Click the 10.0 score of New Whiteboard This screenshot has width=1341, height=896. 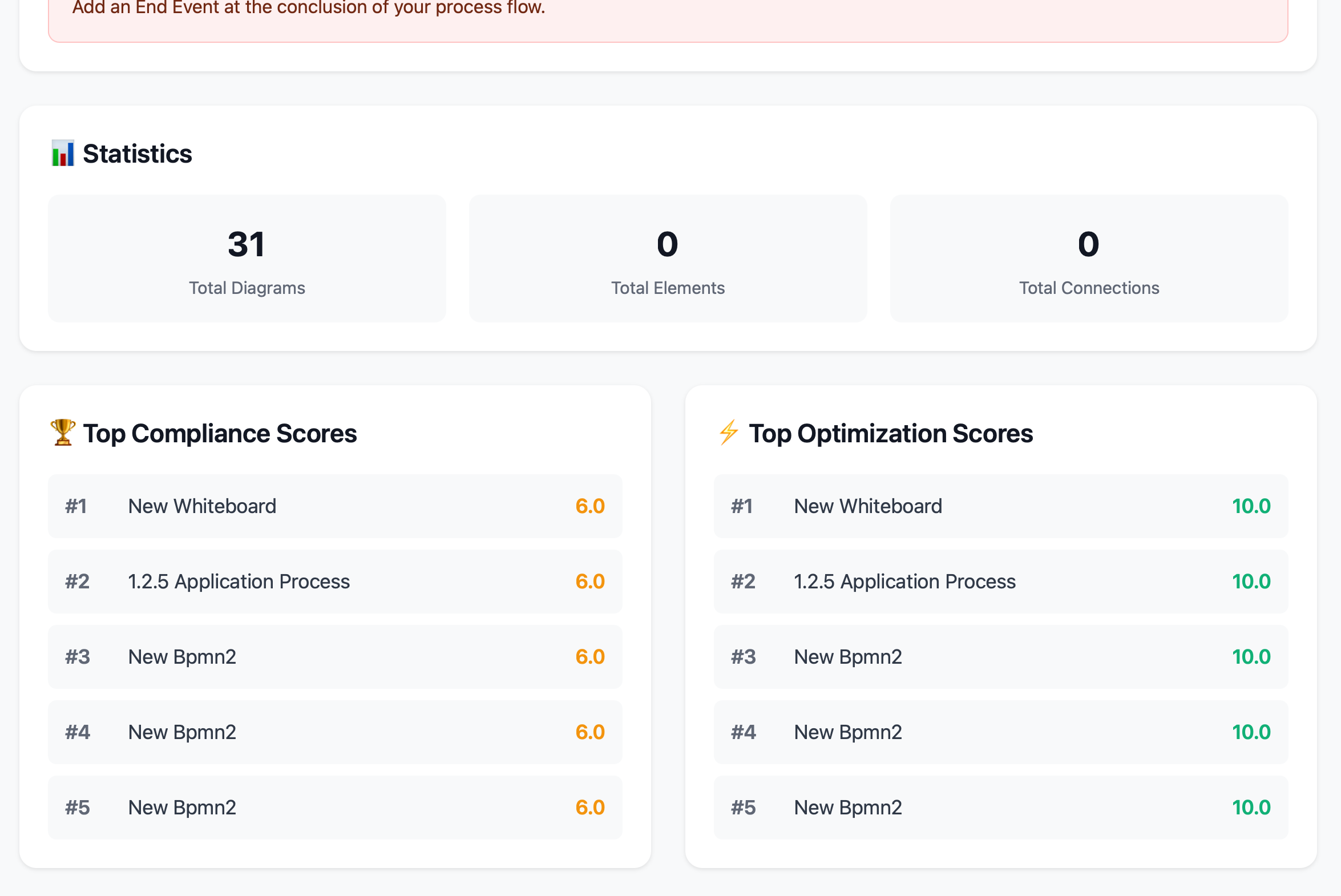pos(1251,506)
